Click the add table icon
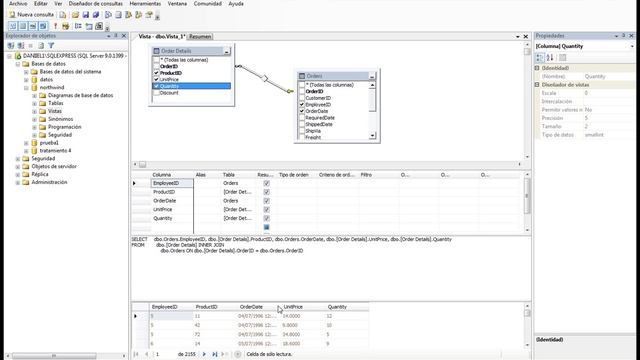The height and width of the screenshot is (360, 640). pyautogui.click(x=89, y=26)
